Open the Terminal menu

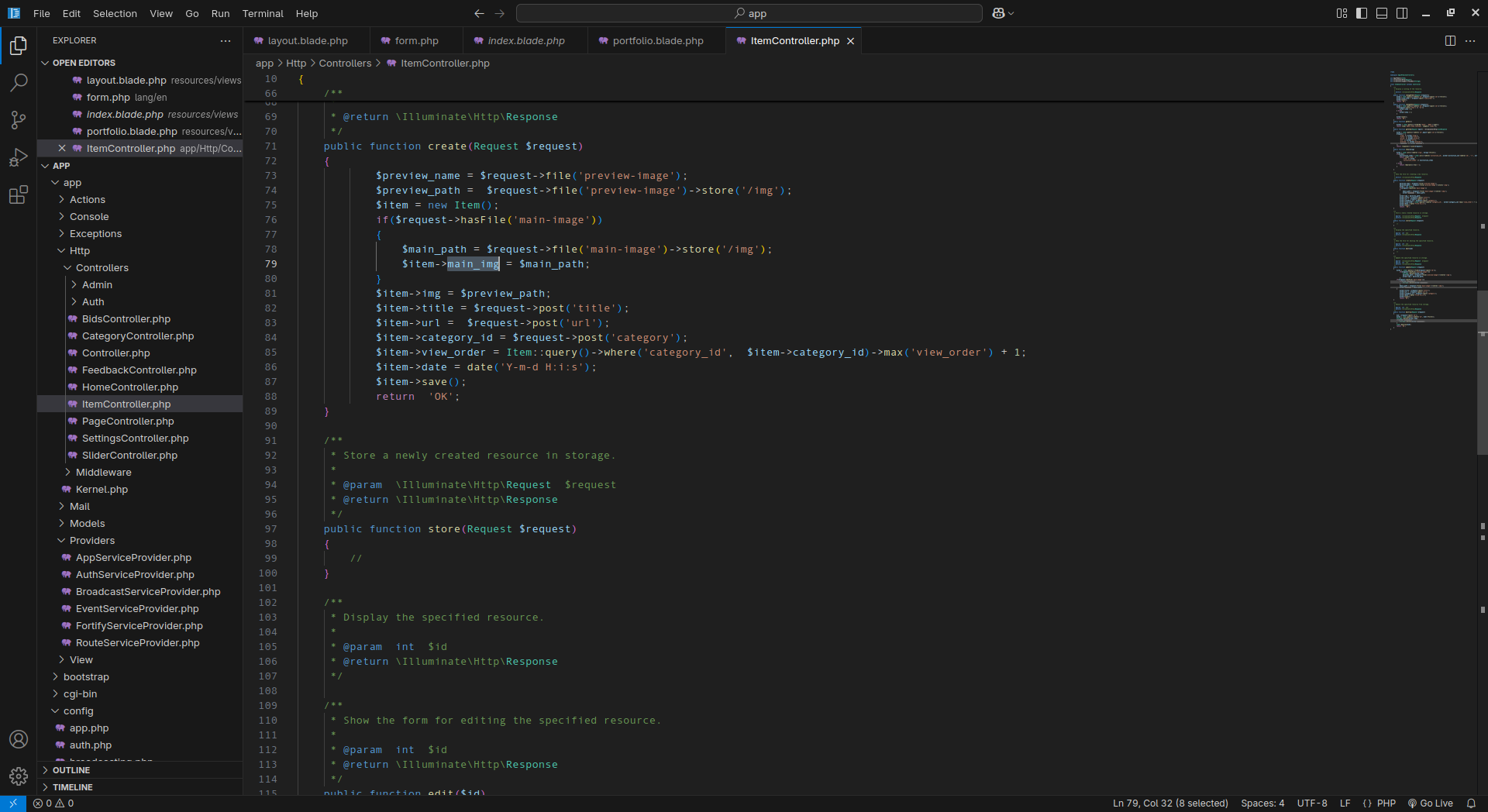tap(263, 13)
